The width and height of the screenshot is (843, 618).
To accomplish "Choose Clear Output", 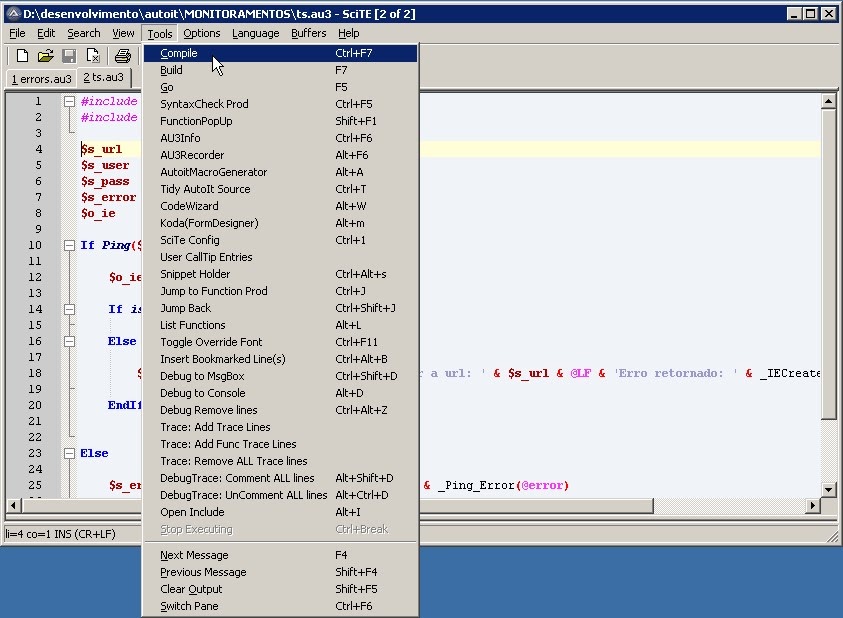I will 280,589.
